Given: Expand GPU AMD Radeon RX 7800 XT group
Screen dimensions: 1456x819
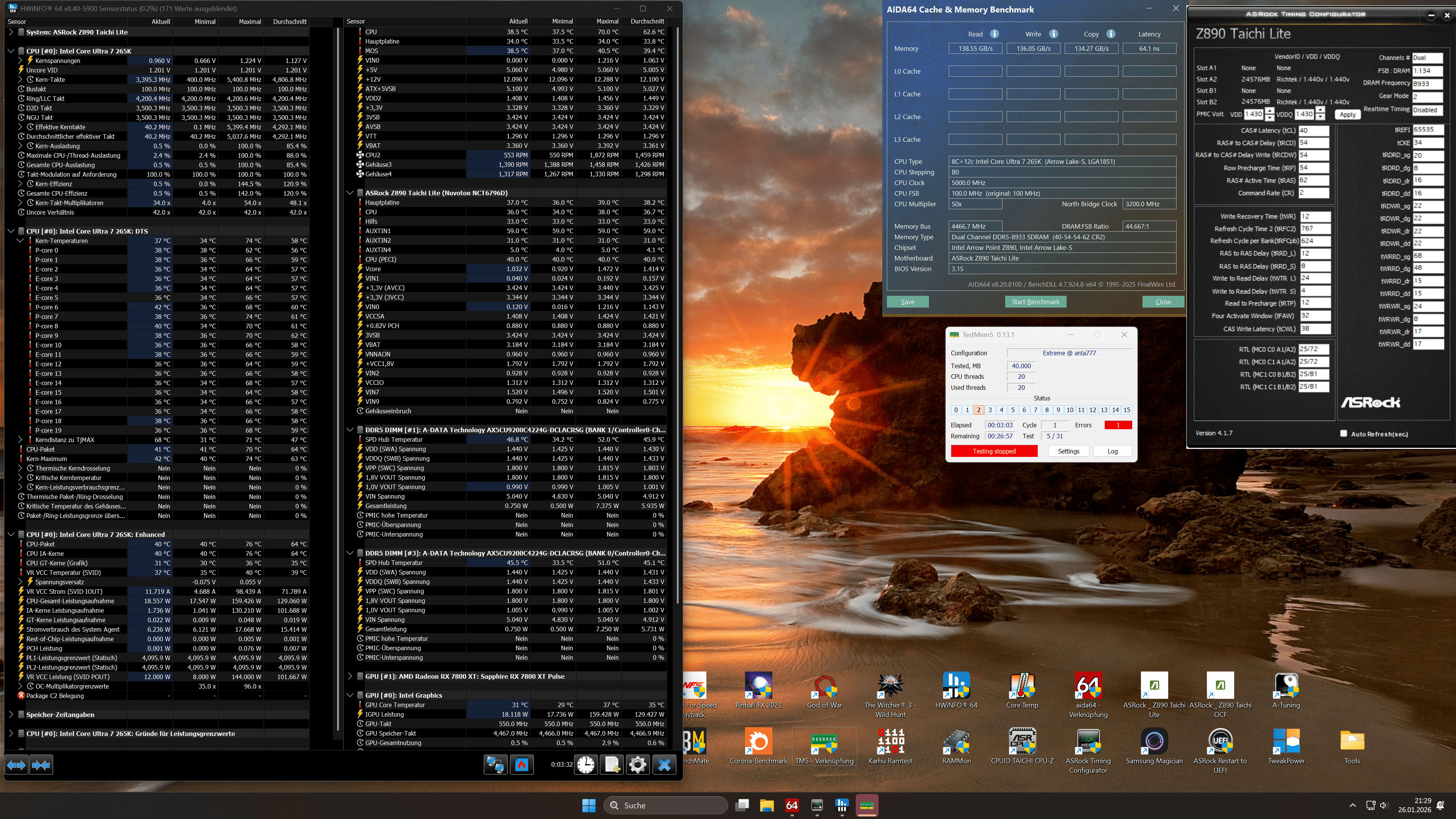Looking at the screenshot, I should point(350,676).
